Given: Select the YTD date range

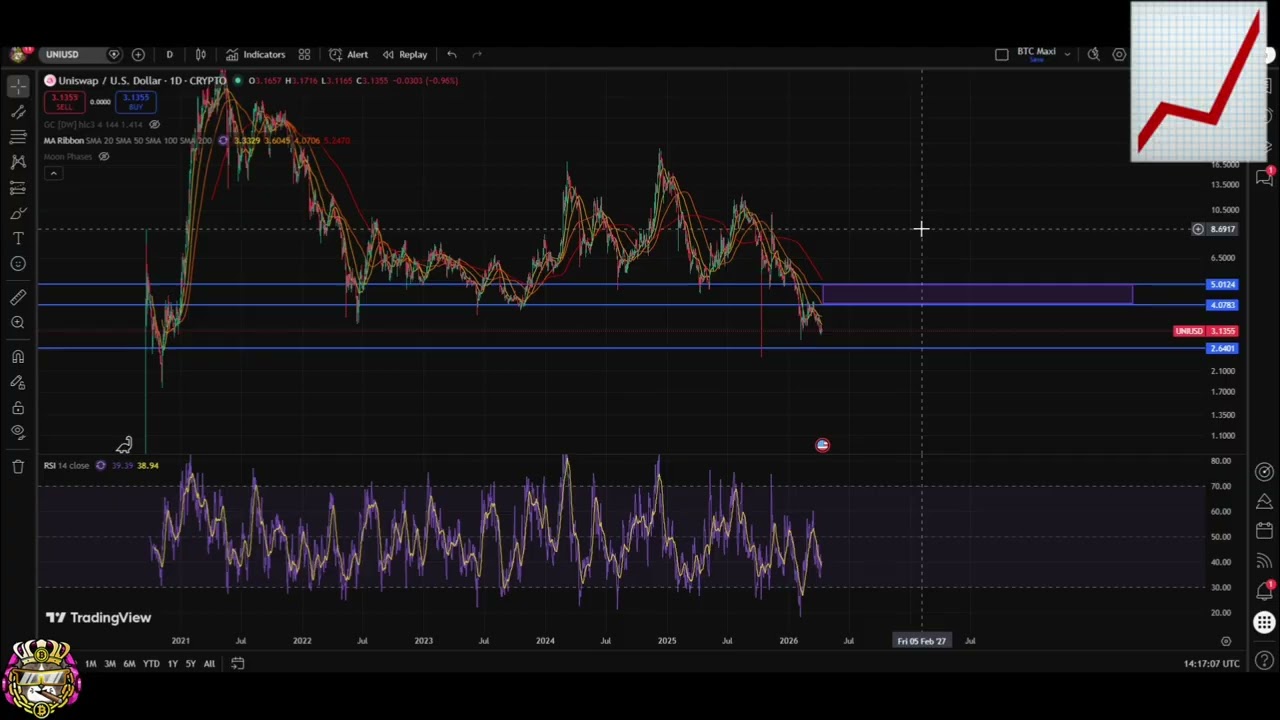Looking at the screenshot, I should pos(151,664).
